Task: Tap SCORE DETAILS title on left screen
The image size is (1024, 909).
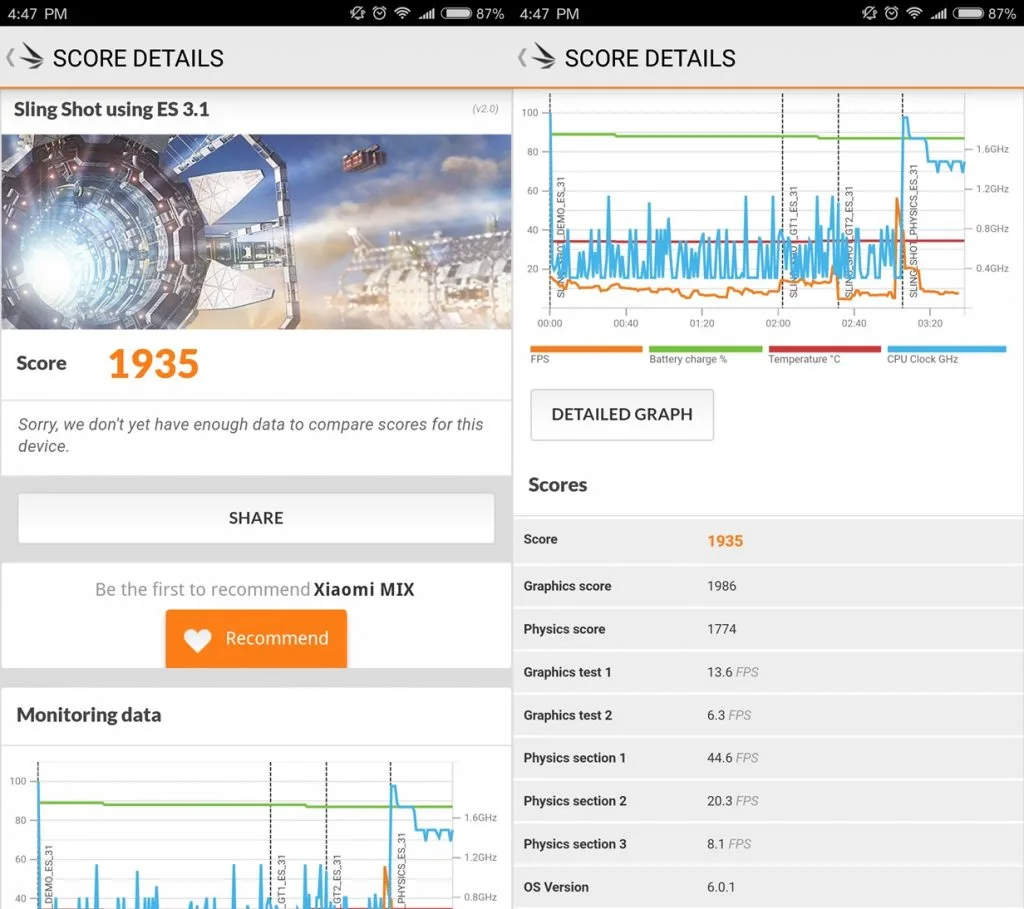Action: tap(138, 58)
